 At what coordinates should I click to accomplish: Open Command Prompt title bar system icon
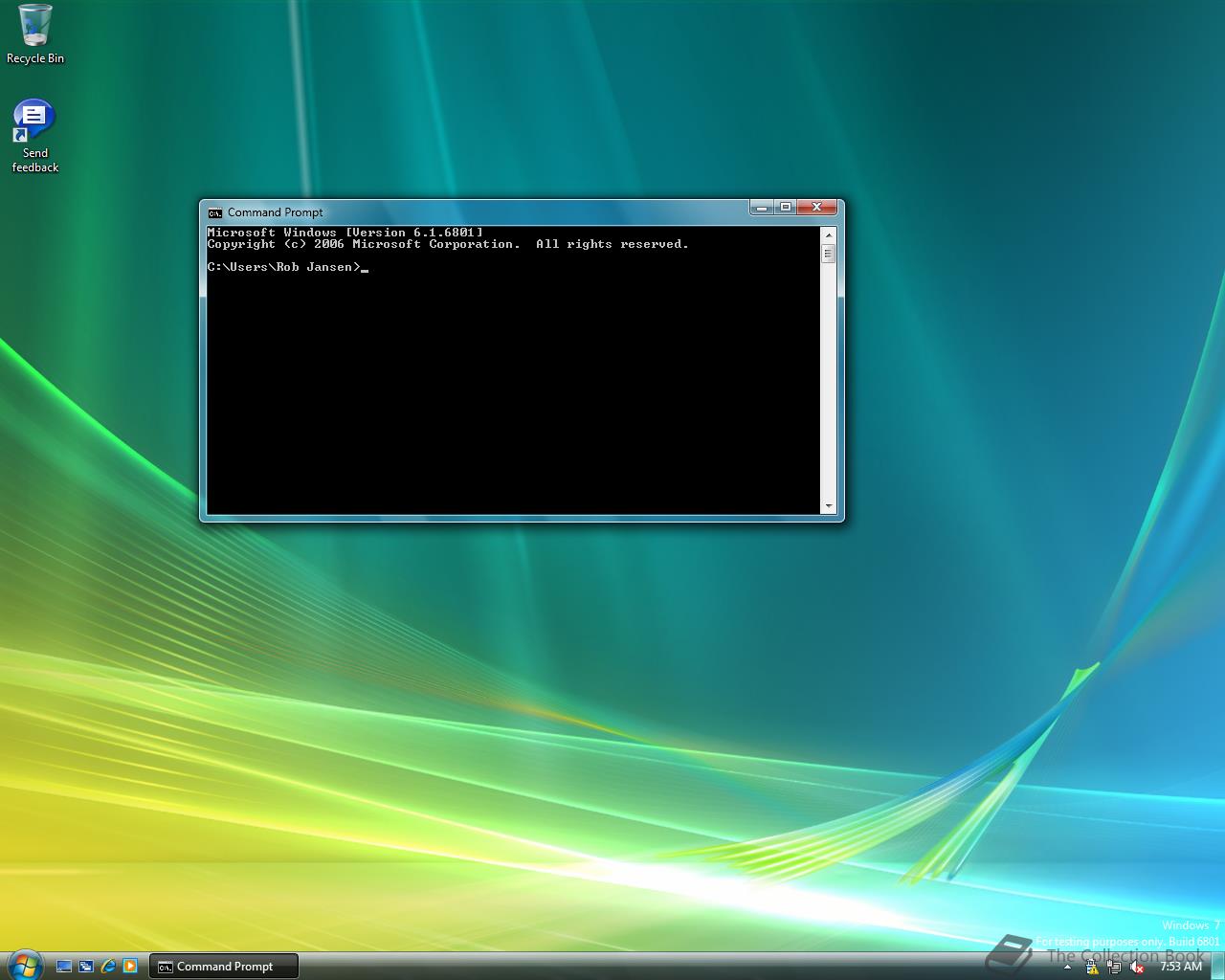215,212
